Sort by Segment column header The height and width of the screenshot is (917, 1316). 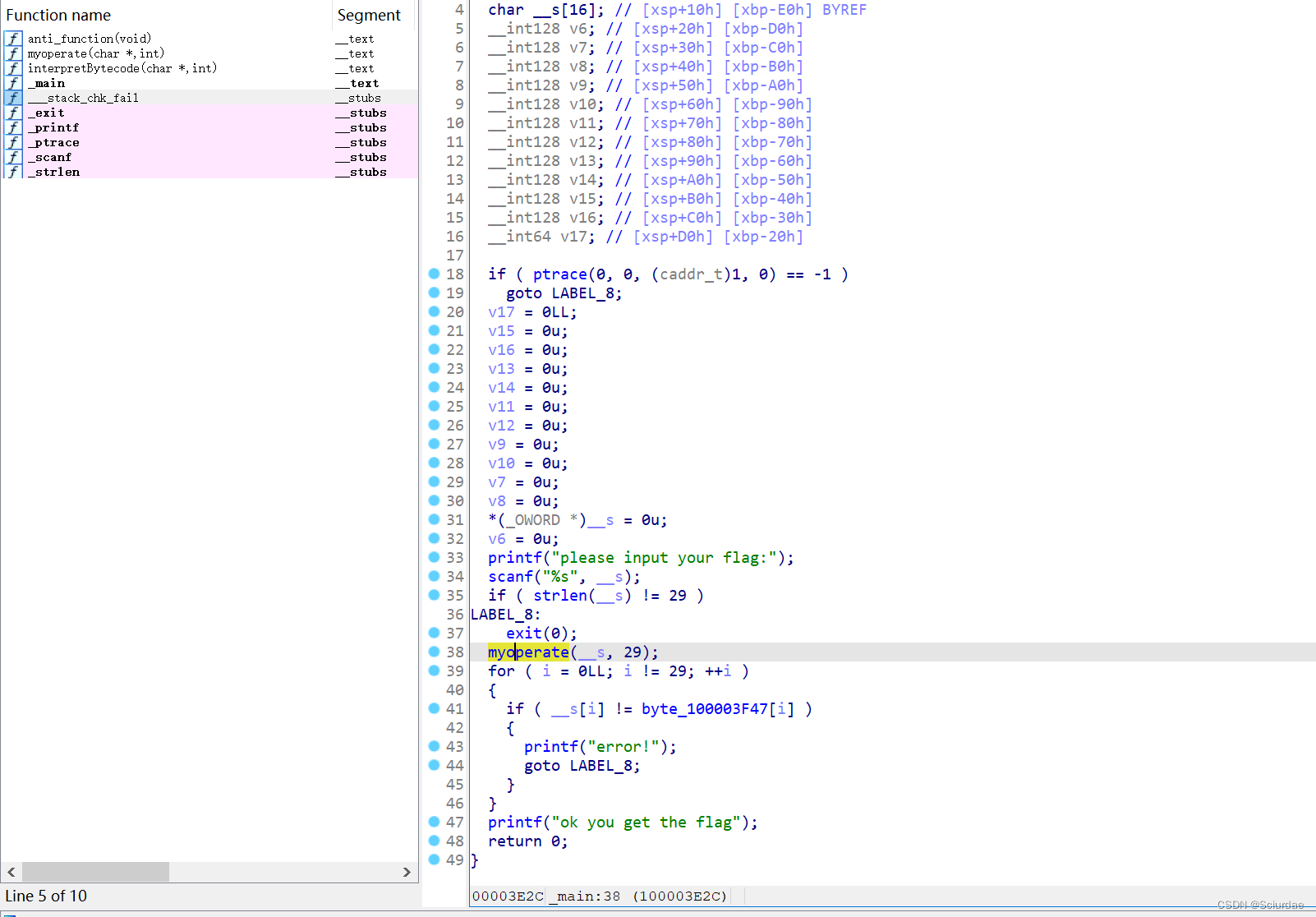click(x=375, y=15)
